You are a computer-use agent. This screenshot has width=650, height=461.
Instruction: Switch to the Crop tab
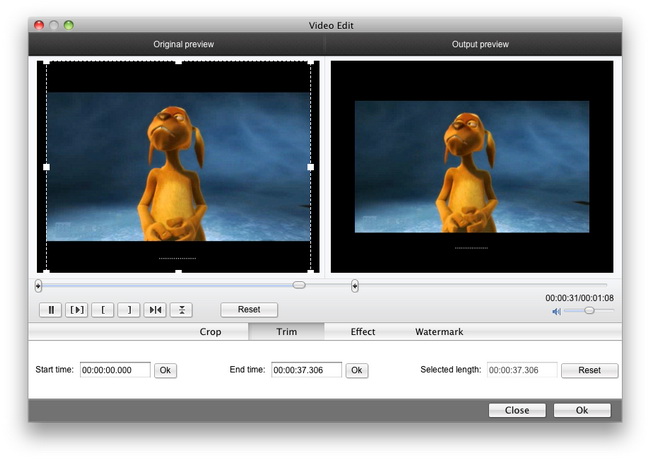coord(210,332)
